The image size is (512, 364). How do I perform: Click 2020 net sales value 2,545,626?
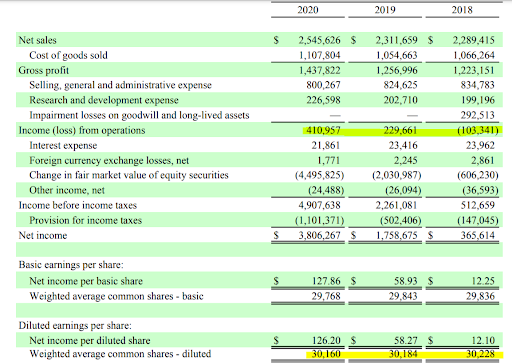(x=319, y=40)
